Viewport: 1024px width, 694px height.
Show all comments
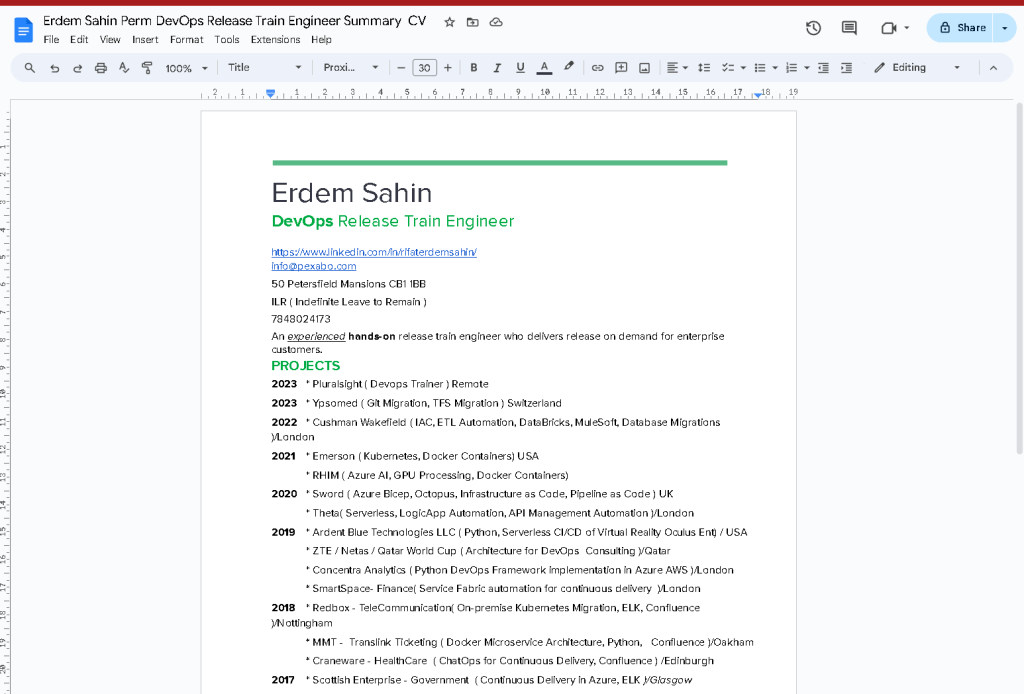[x=849, y=28]
